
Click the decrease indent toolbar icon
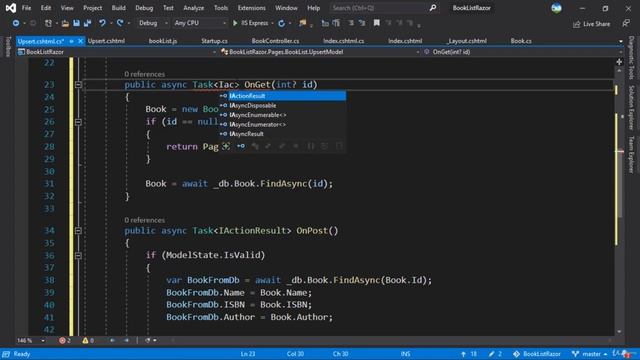coord(351,23)
